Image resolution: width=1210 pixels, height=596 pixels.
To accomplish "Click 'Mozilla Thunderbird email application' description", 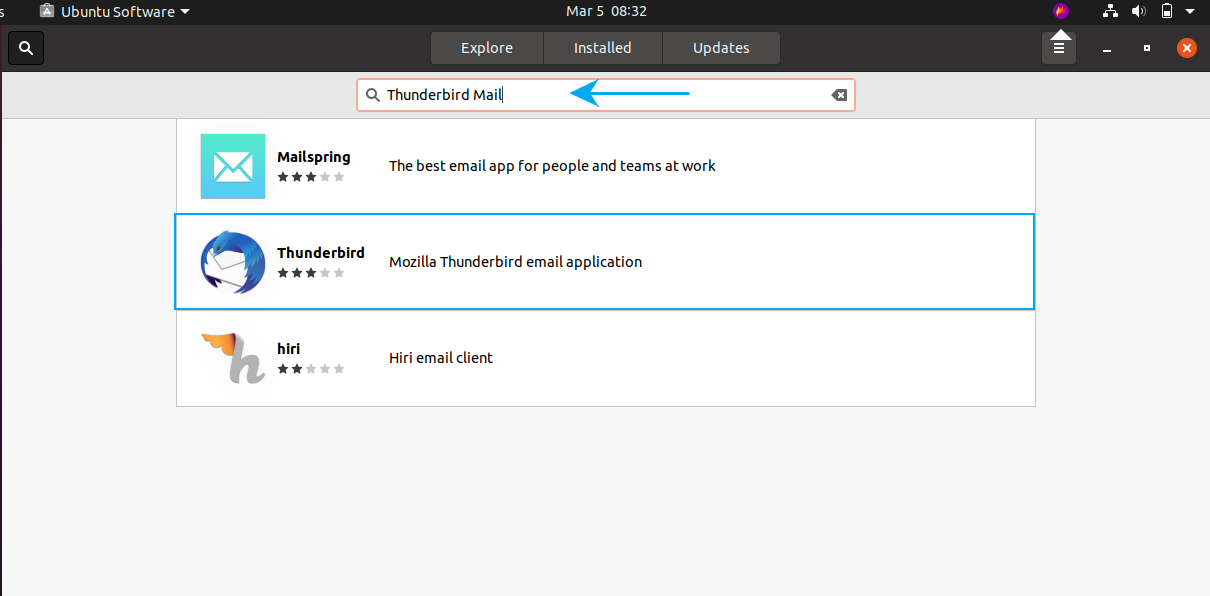I will tap(515, 262).
